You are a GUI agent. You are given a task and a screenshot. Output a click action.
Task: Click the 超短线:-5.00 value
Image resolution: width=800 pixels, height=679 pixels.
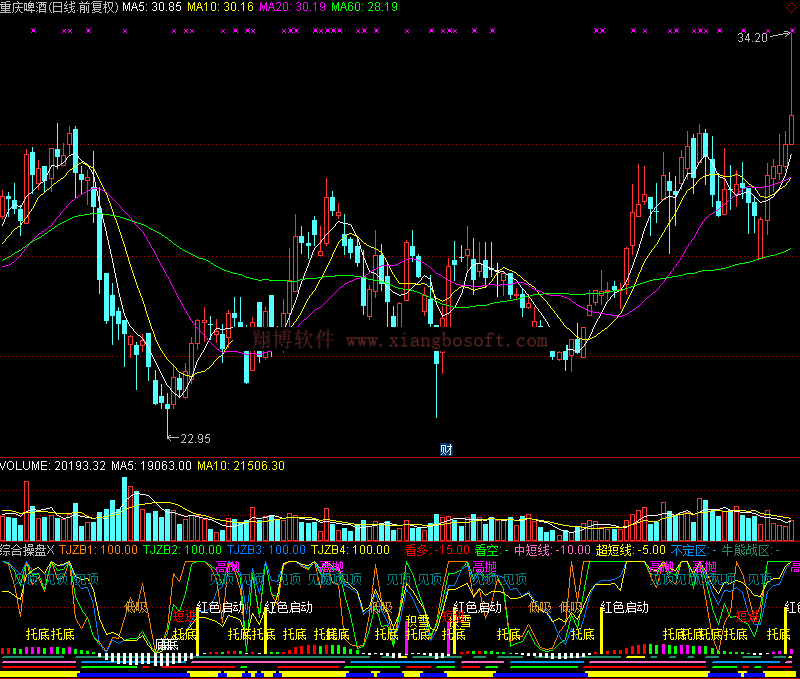[631, 550]
